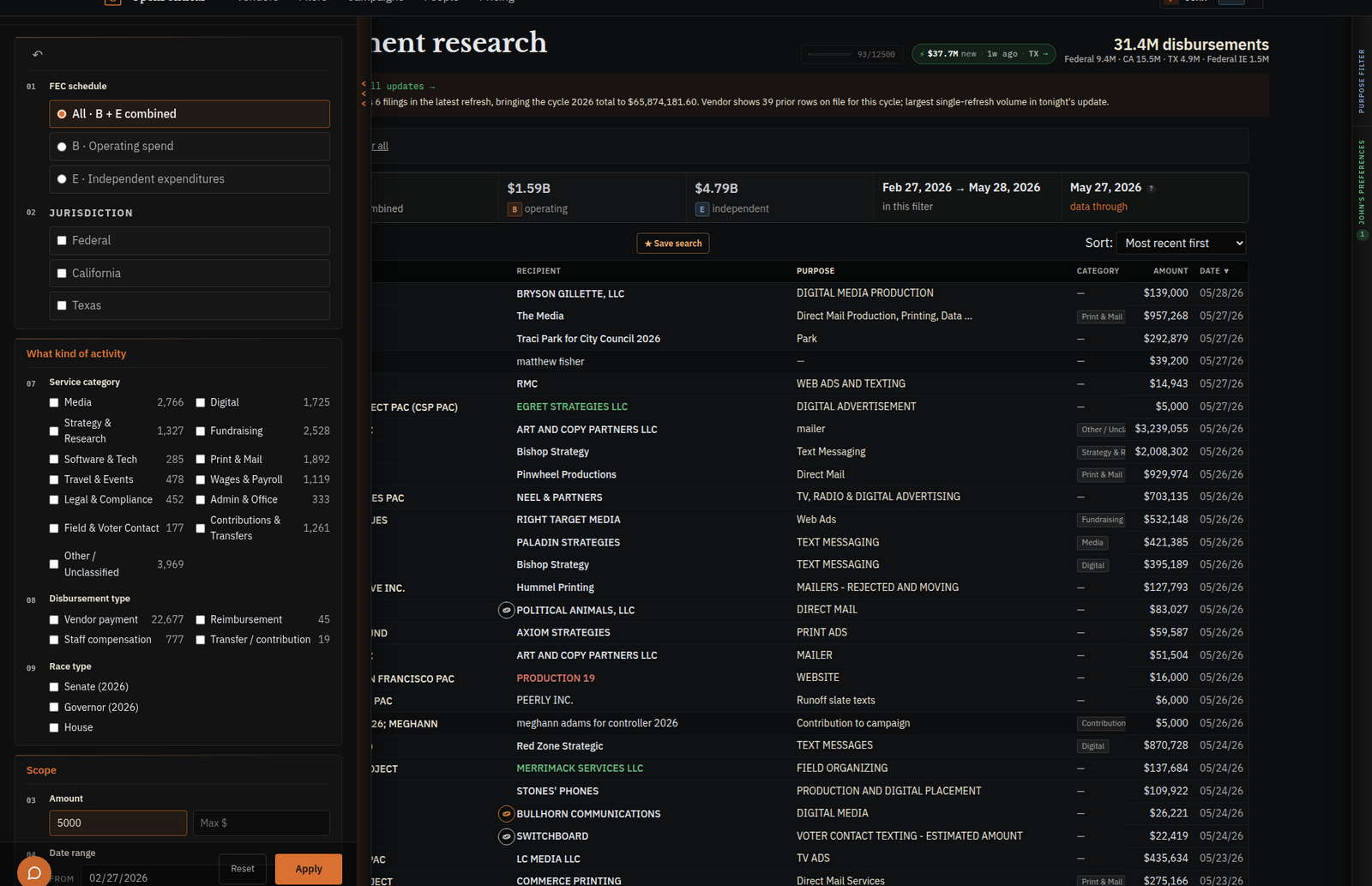Viewport: 1372px width, 886px height.
Task: Tick the Fundraising category checkbox
Action: 200,431
